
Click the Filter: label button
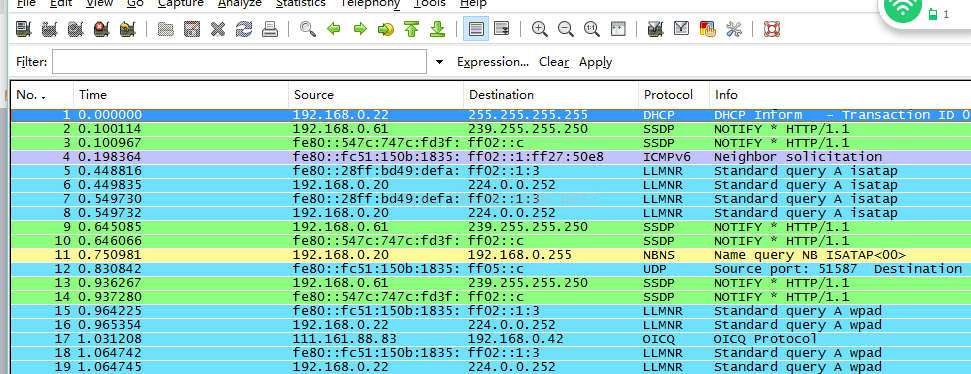point(31,62)
